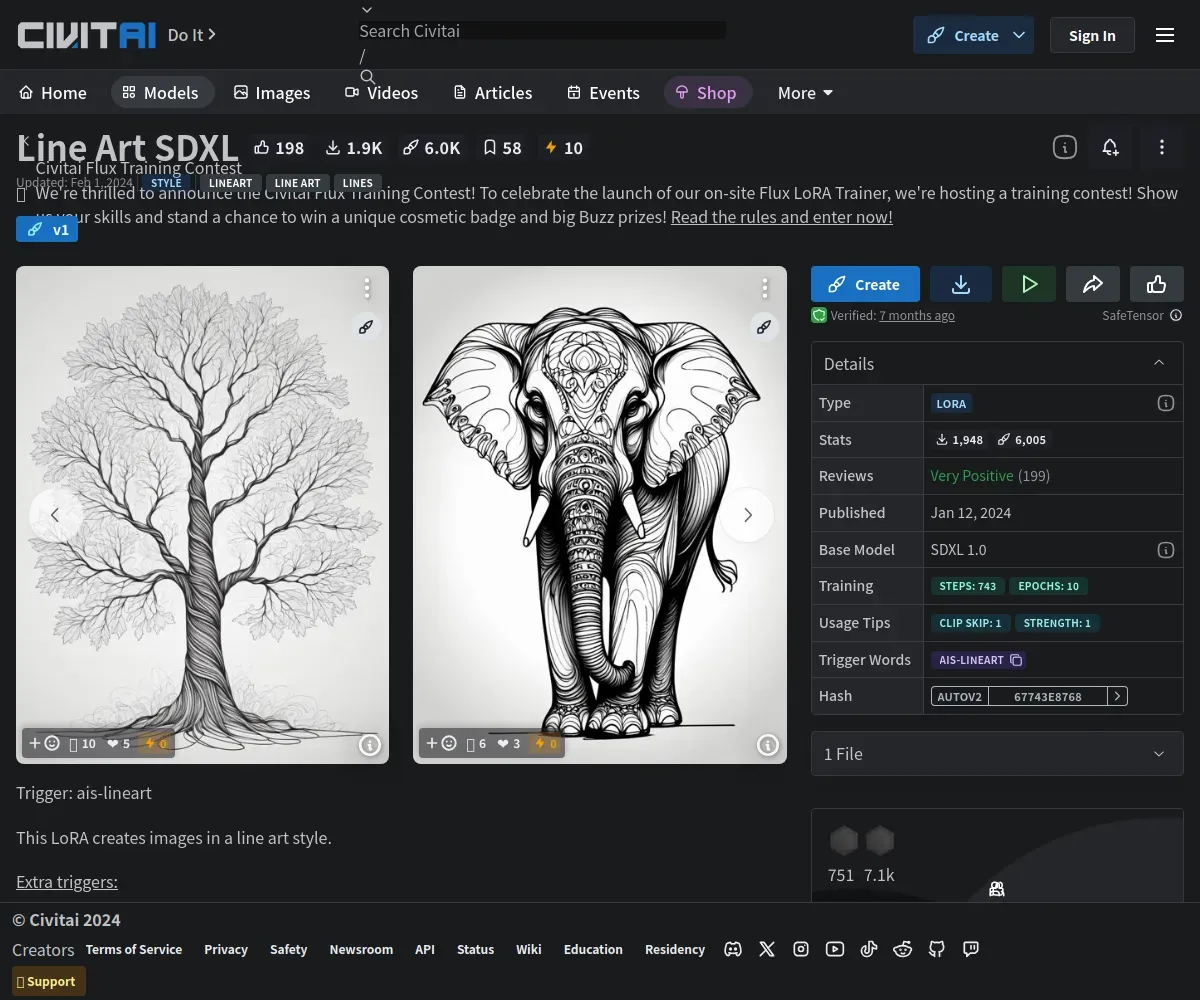Image resolution: width=1200 pixels, height=1000 pixels.
Task: Click info icon on elephant image
Action: 768,744
